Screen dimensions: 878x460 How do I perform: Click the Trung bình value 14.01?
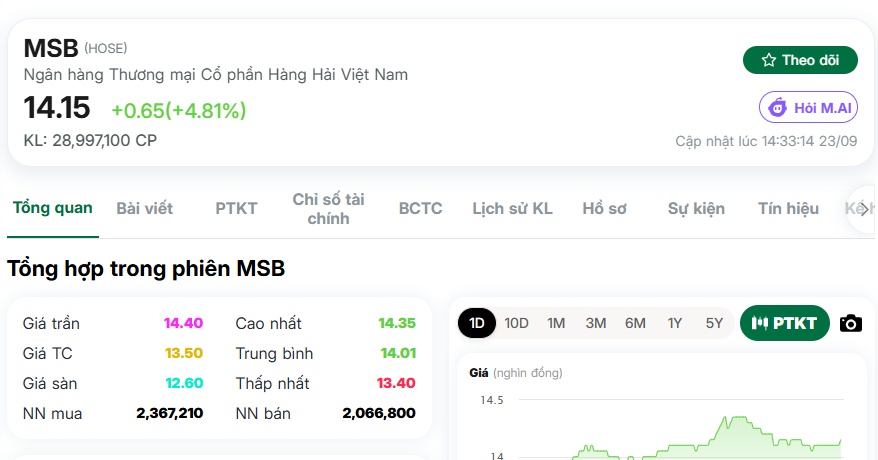[x=398, y=353]
